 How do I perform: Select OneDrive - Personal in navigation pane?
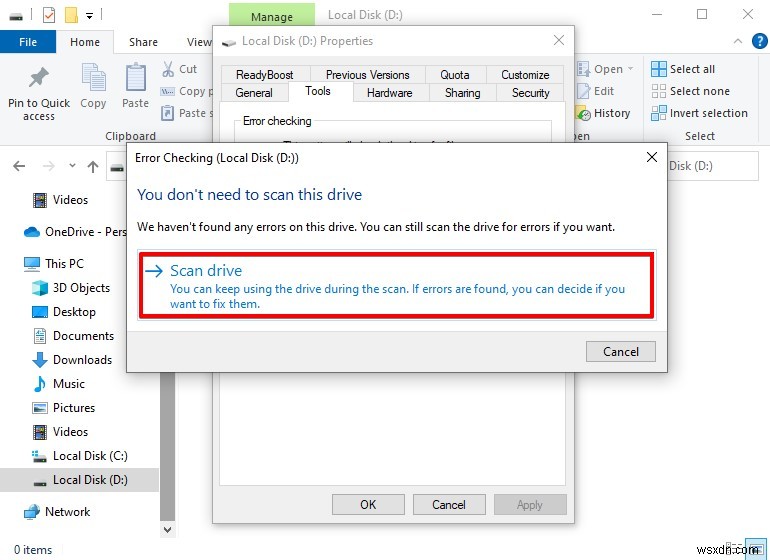75,231
